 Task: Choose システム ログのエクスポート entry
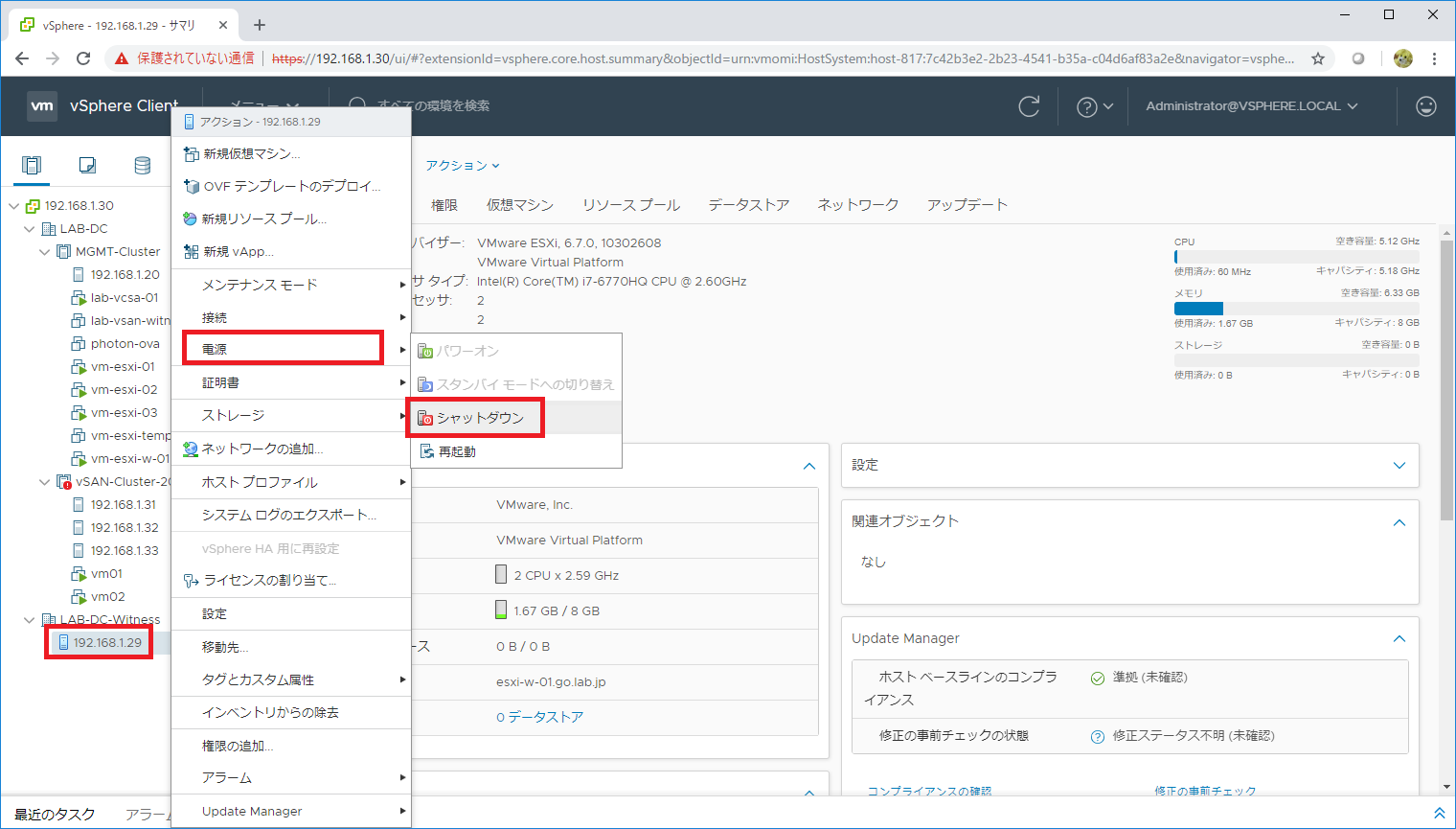[291, 515]
